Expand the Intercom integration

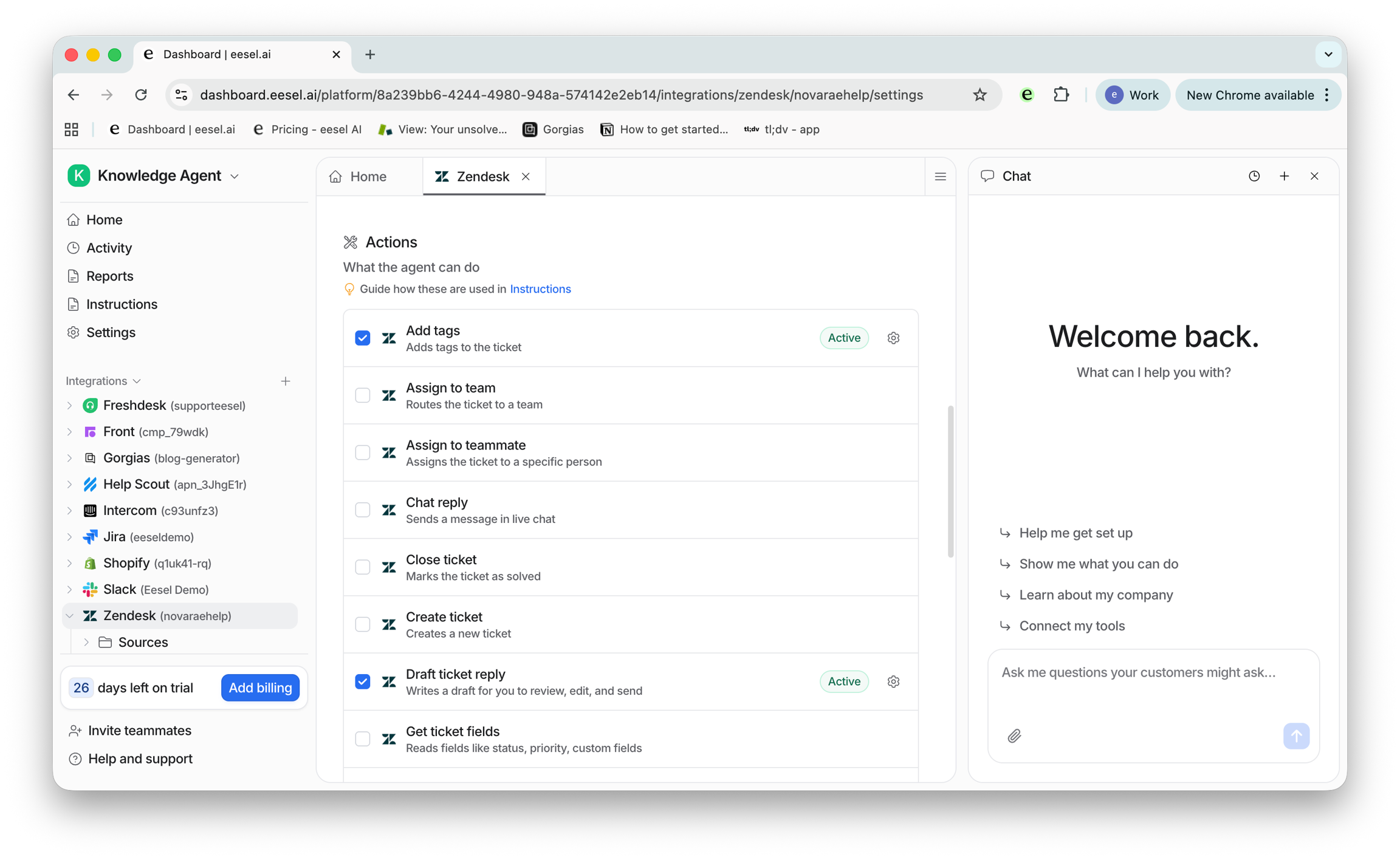[x=70, y=511]
